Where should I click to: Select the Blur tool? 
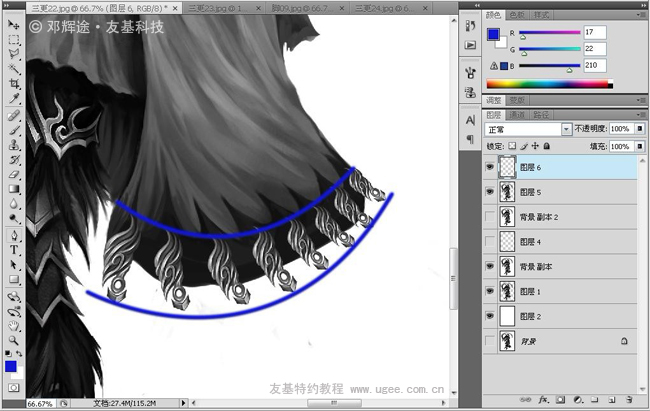coord(13,204)
